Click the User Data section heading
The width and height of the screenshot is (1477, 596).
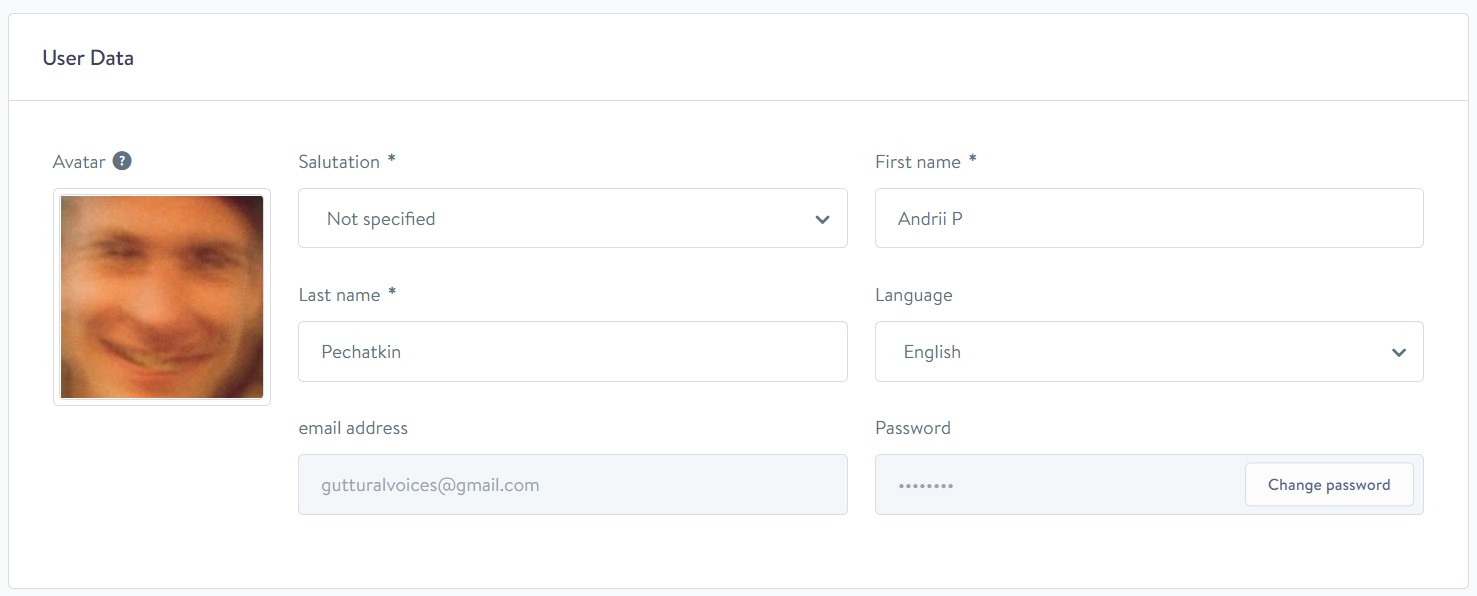[88, 58]
